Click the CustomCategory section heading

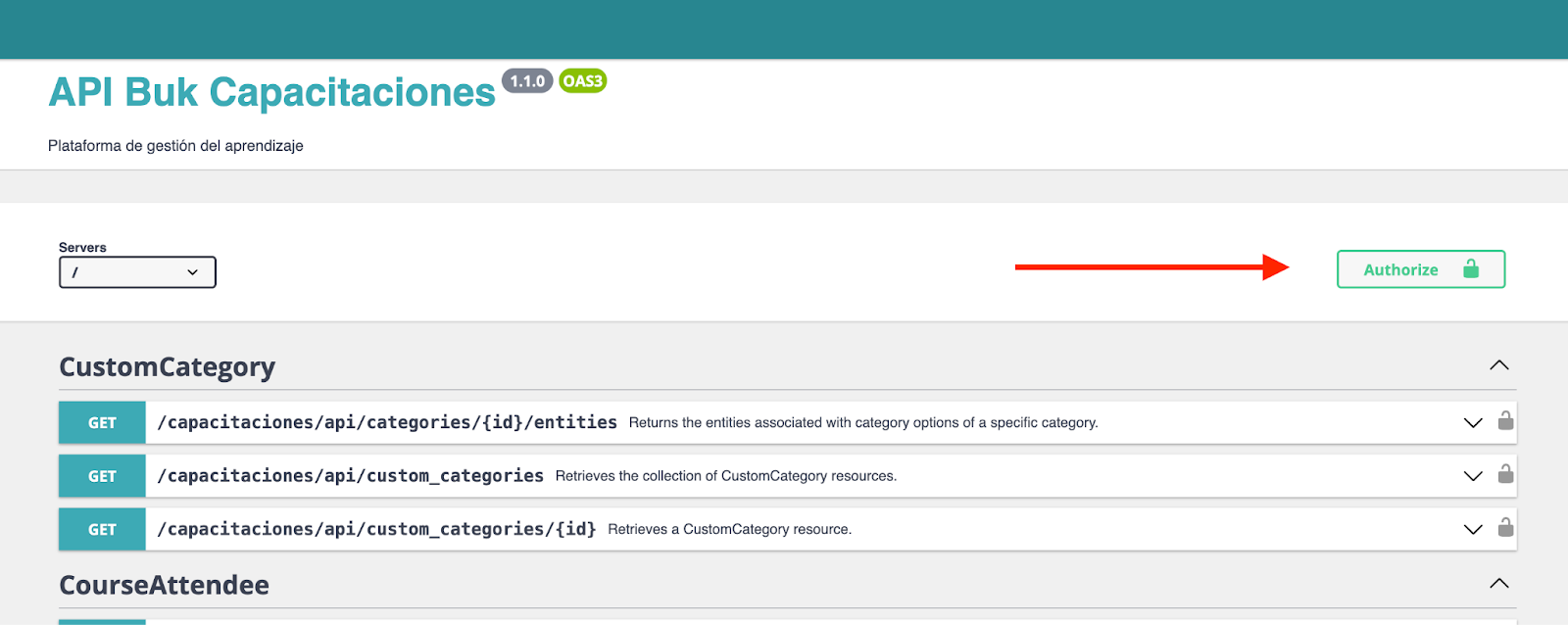coord(168,367)
